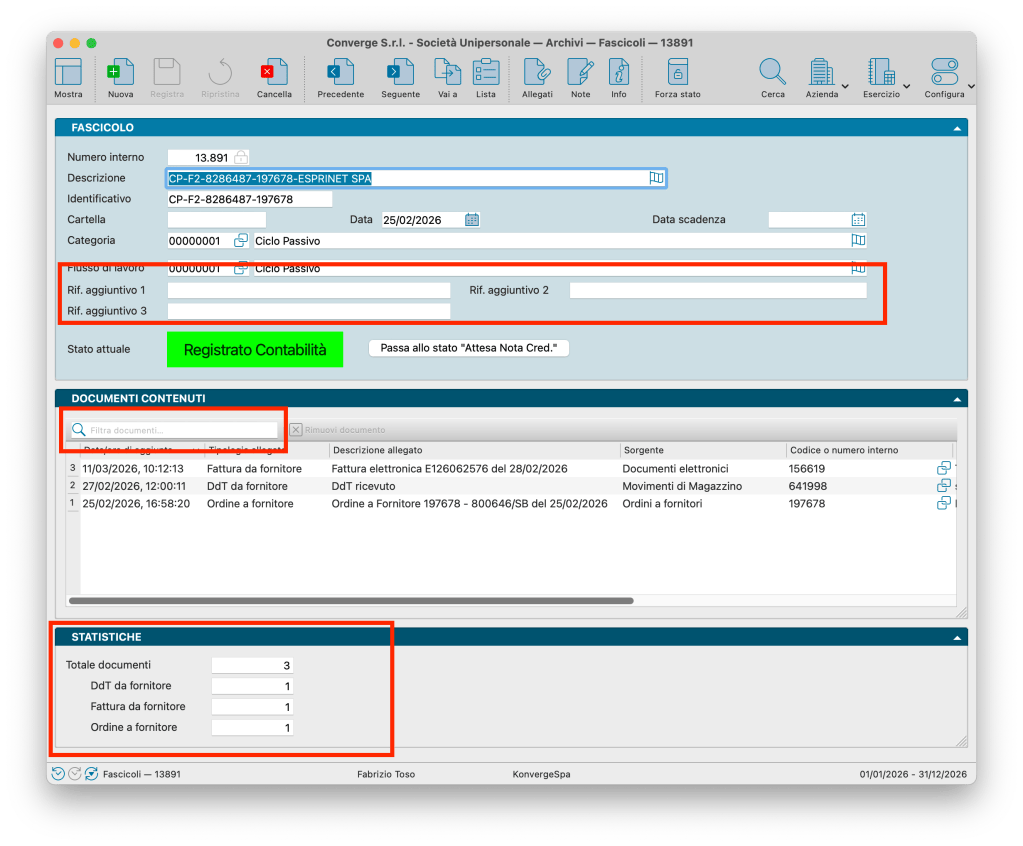The width and height of the screenshot is (1023, 846).
Task: Click the Identificativo input field
Action: 250,199
